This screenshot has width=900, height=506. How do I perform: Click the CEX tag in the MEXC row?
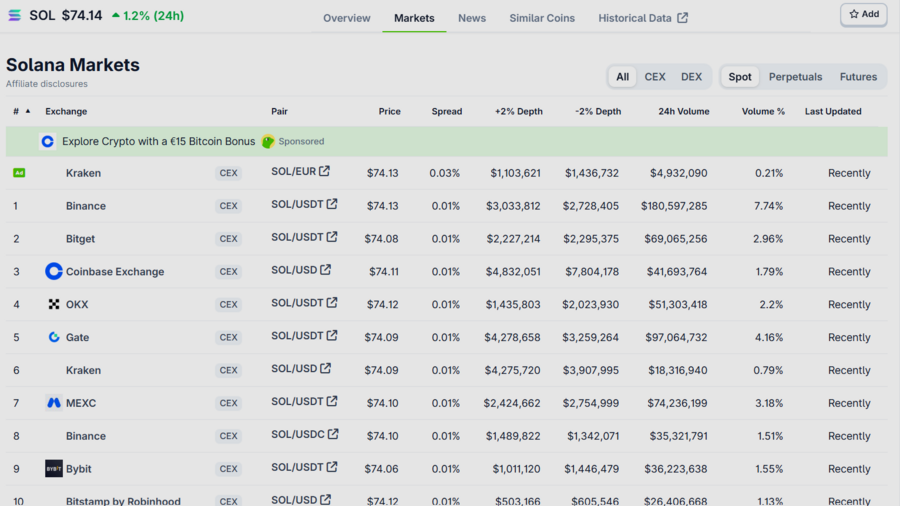(x=228, y=403)
